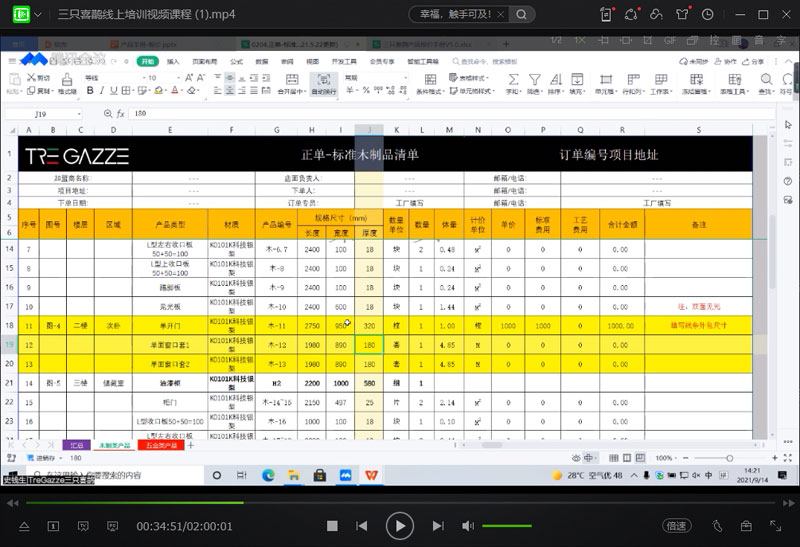This screenshot has height=547, width=800.
Task: Open the 查找命令 search command field
Action: coord(485,61)
